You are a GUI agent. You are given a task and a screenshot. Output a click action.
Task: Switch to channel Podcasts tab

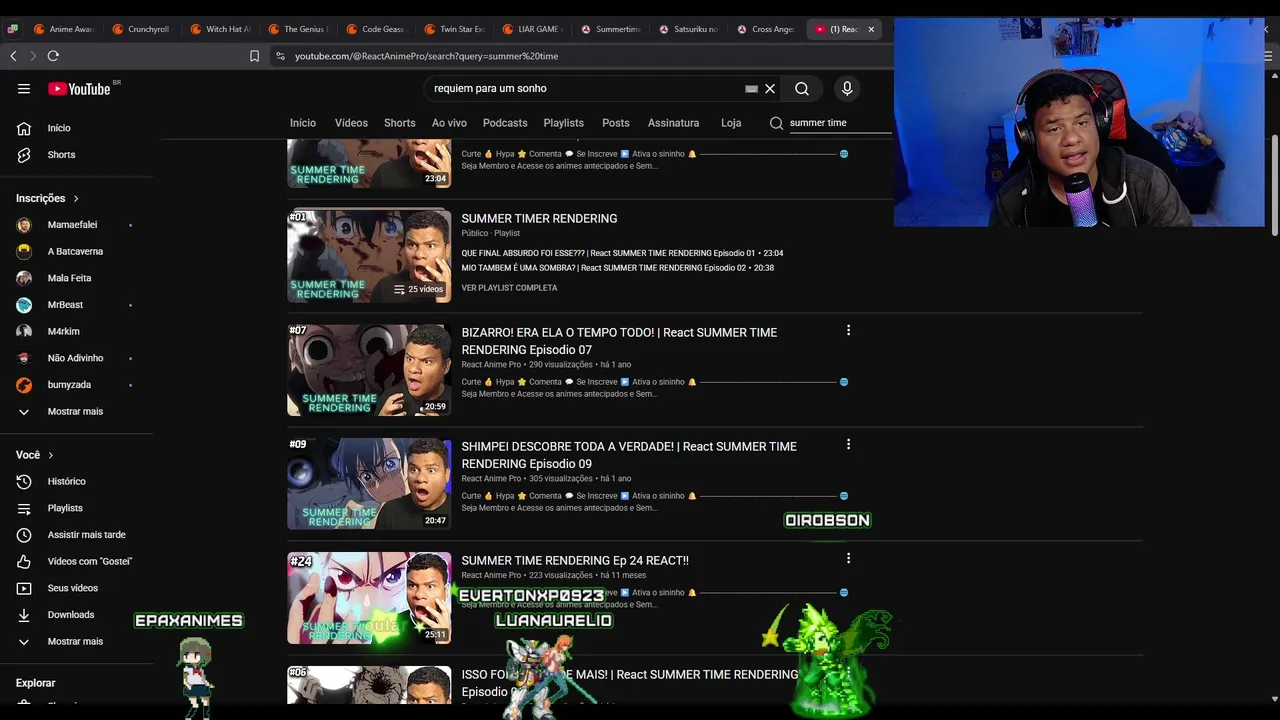pyautogui.click(x=505, y=123)
